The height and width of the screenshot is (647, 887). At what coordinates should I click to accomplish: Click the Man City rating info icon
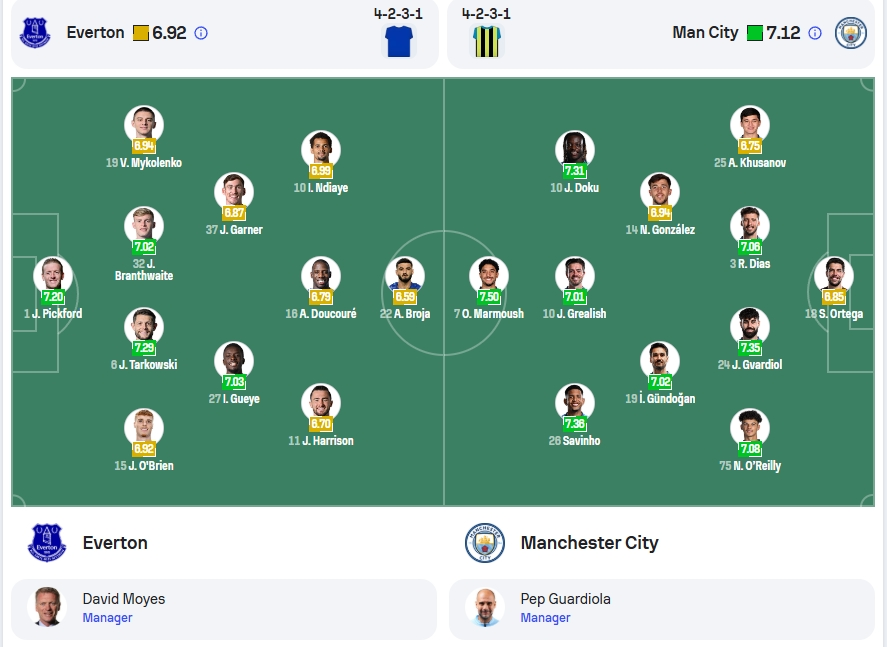click(x=815, y=33)
